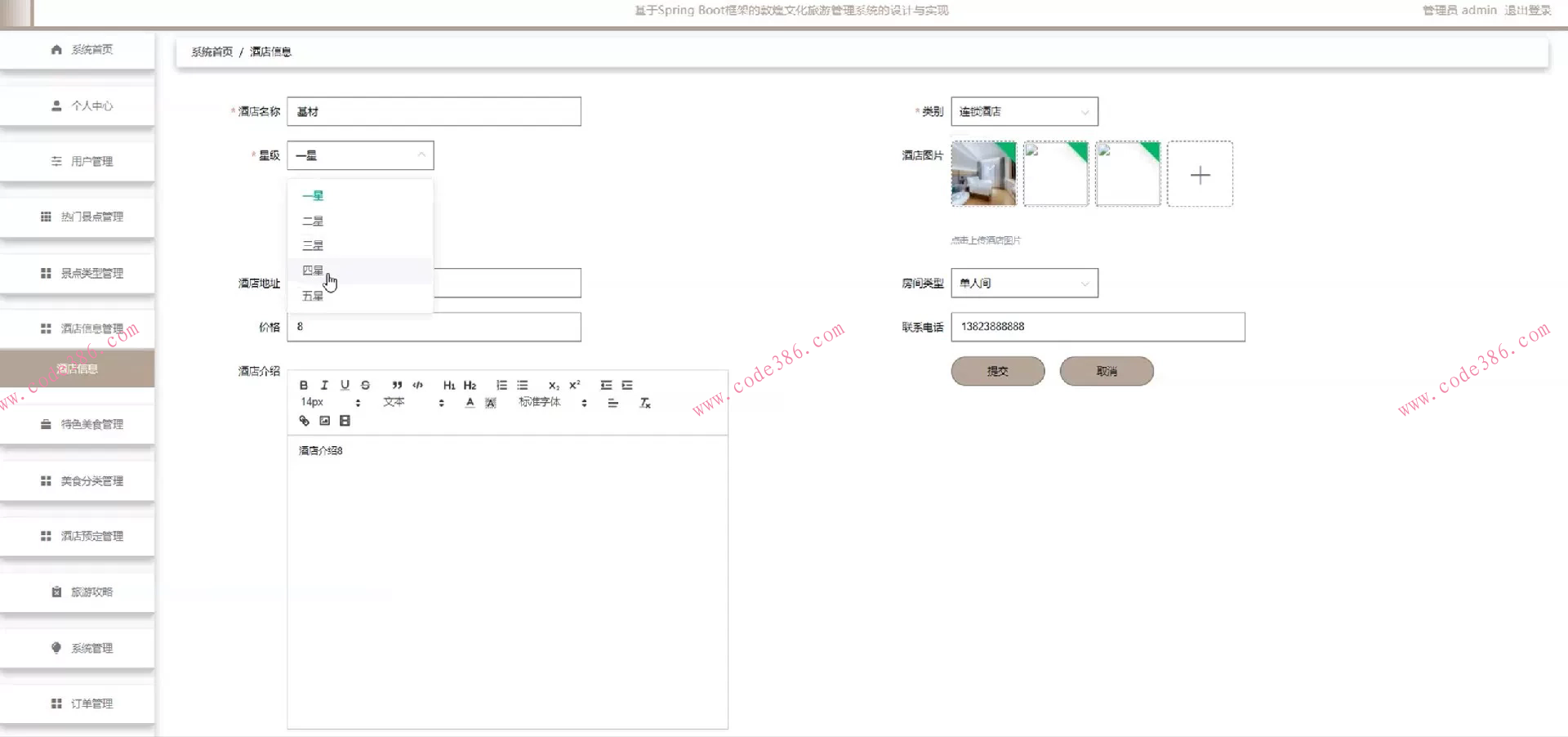Apply superscript formatting
Viewport: 1568px width, 737px height.
(574, 385)
